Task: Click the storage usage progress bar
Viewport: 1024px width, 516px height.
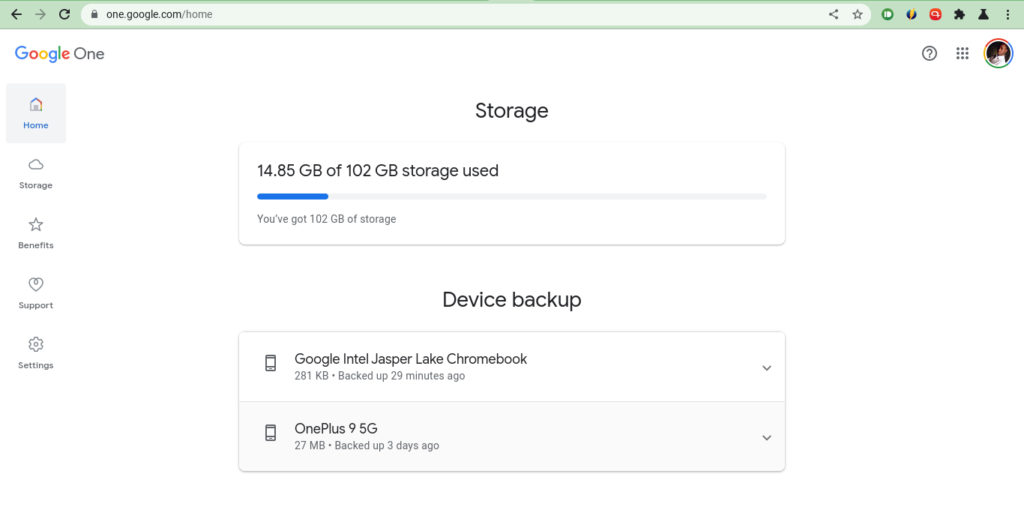Action: coord(512,196)
